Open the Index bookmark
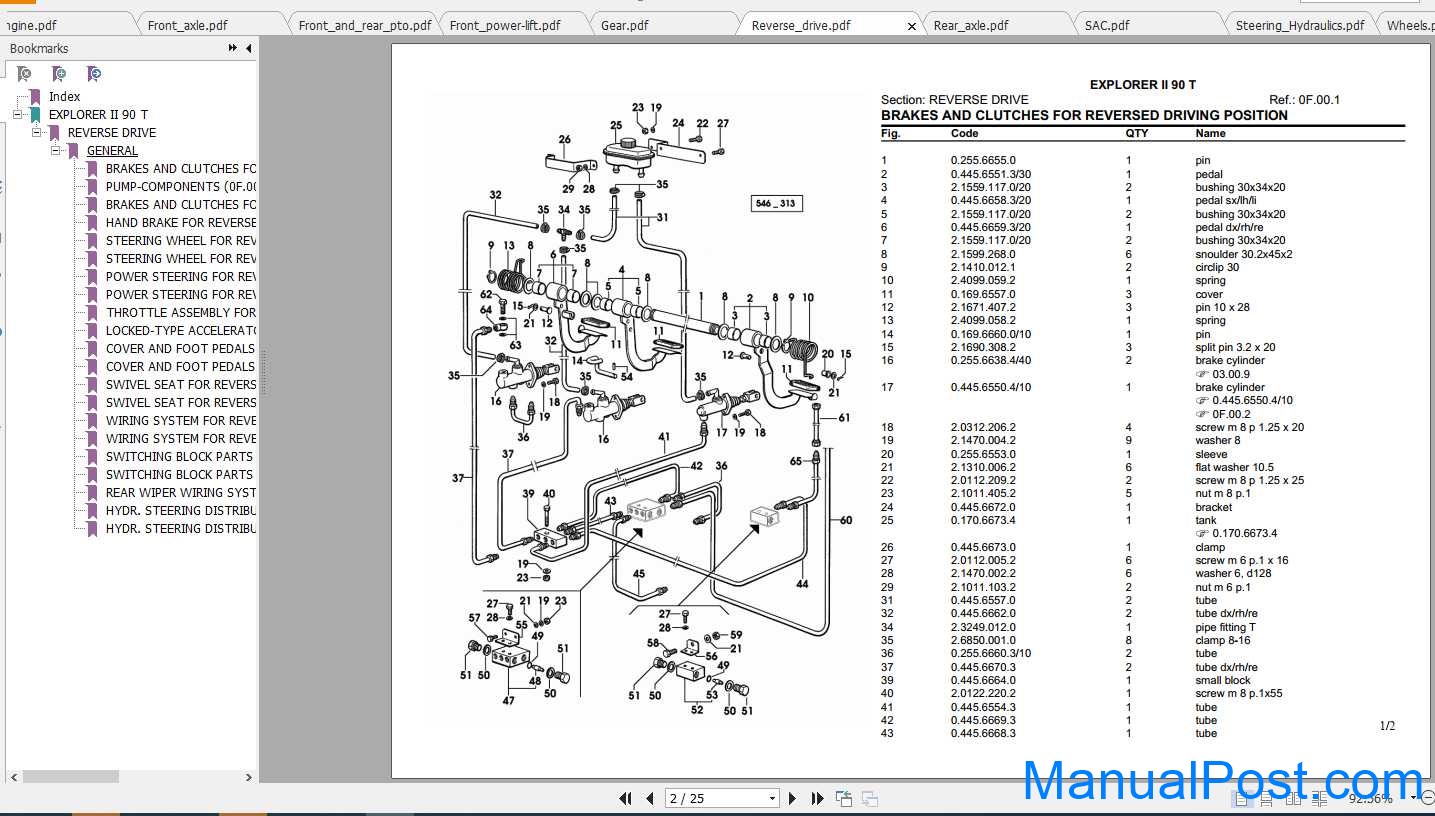The width and height of the screenshot is (1435, 816). (64, 97)
